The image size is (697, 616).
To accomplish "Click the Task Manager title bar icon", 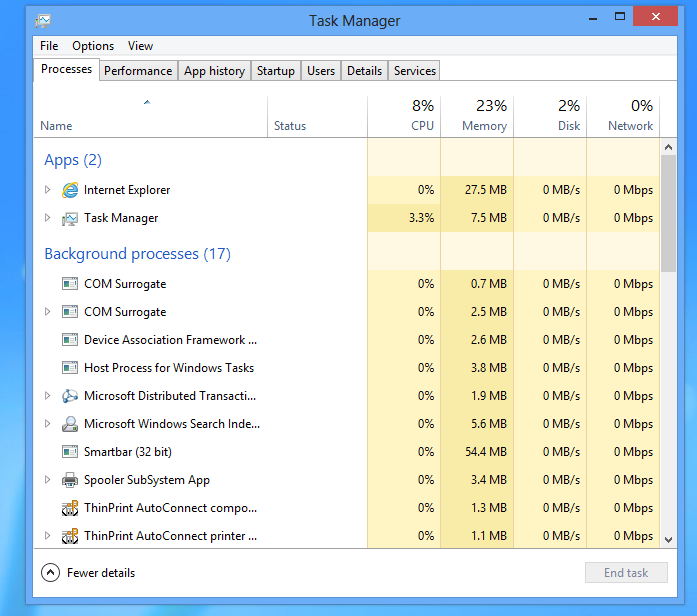I will tap(43, 21).
